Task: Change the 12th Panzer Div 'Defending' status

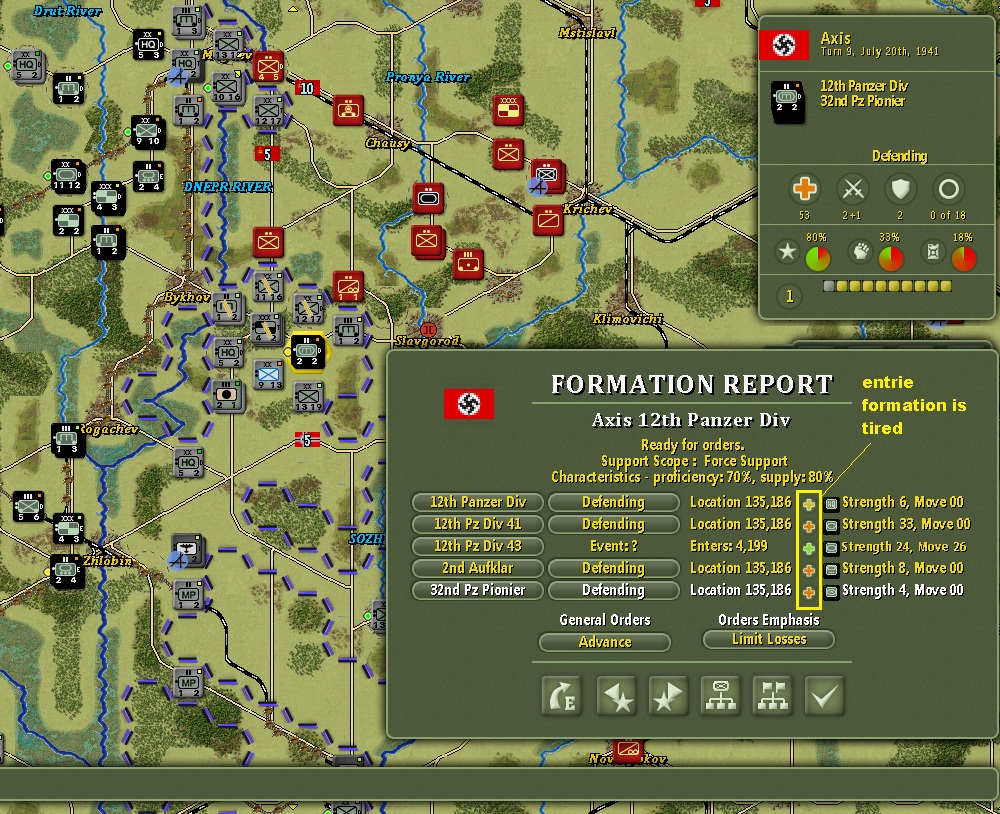Action: point(614,502)
